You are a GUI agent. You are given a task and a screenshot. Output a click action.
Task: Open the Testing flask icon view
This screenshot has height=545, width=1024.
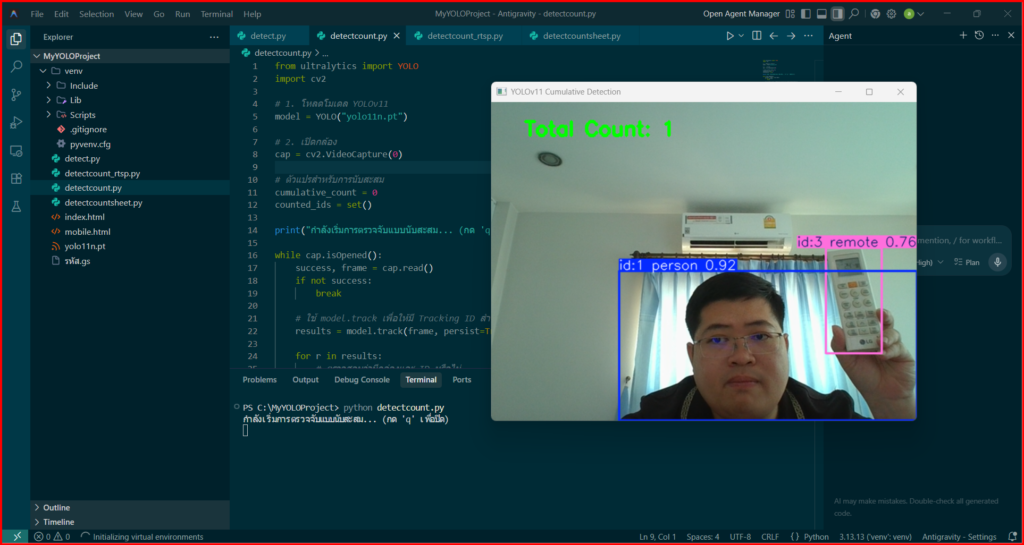(x=16, y=206)
